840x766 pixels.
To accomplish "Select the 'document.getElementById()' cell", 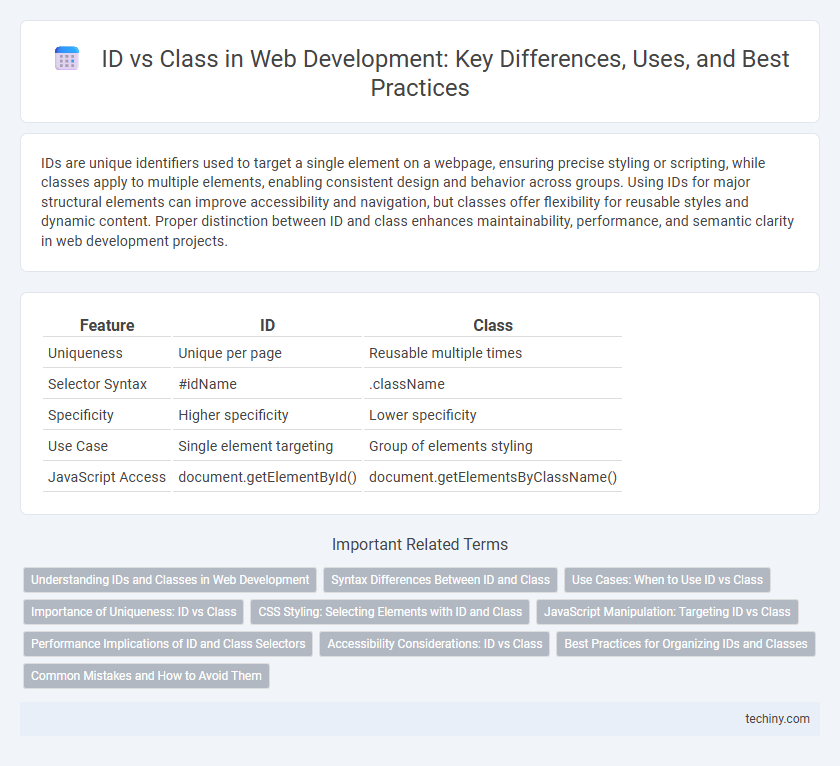I will (267, 477).
